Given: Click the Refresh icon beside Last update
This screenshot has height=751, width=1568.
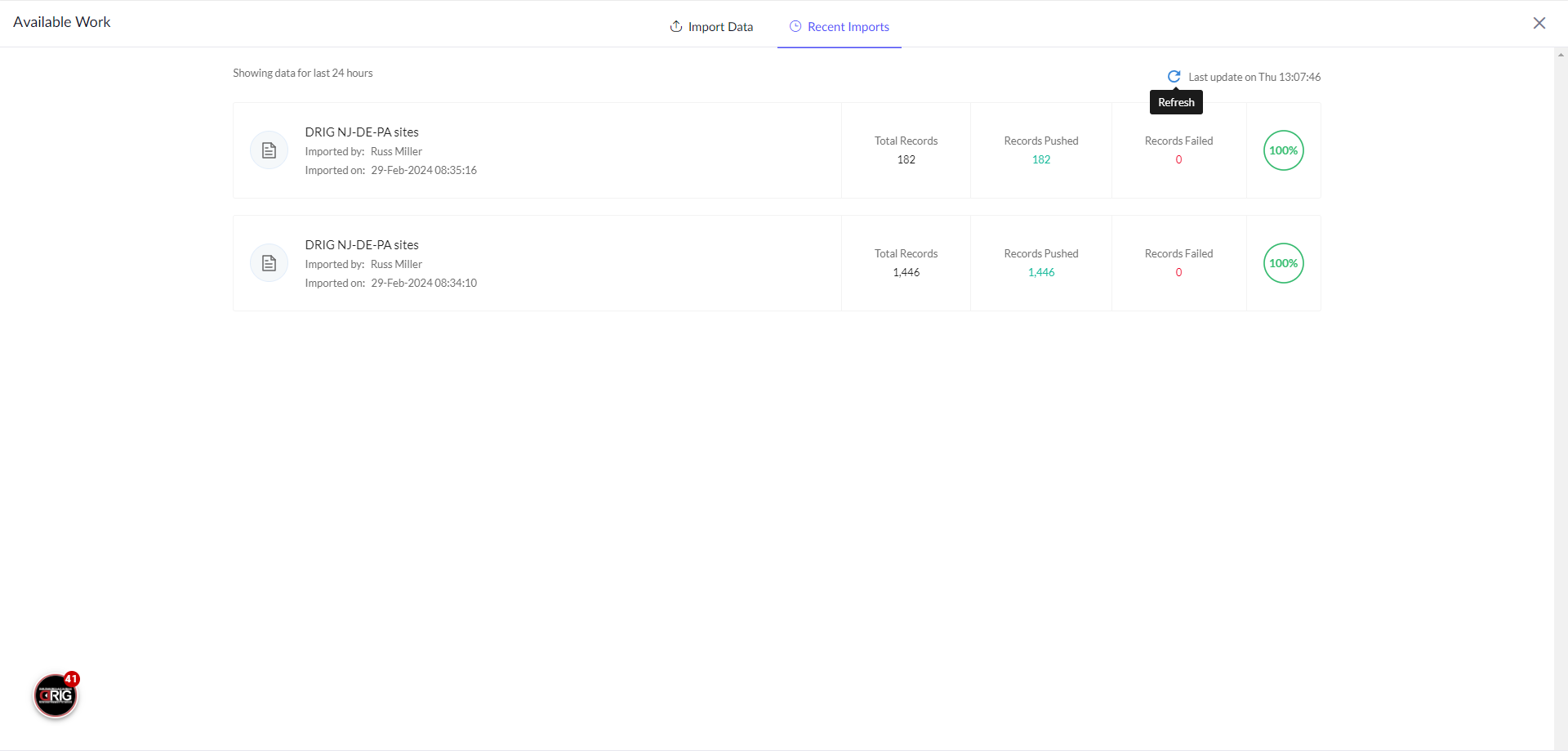Looking at the screenshot, I should coord(1174,77).
